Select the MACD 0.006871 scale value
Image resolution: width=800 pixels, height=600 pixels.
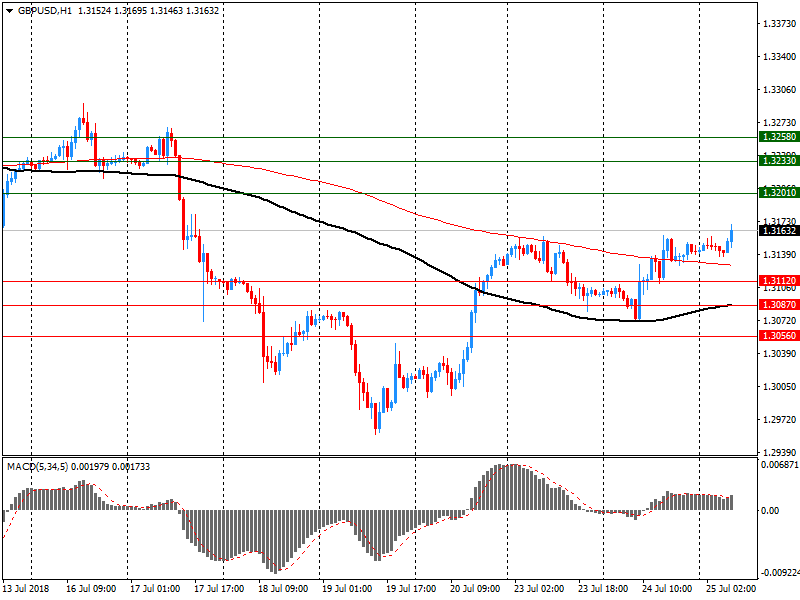click(780, 465)
